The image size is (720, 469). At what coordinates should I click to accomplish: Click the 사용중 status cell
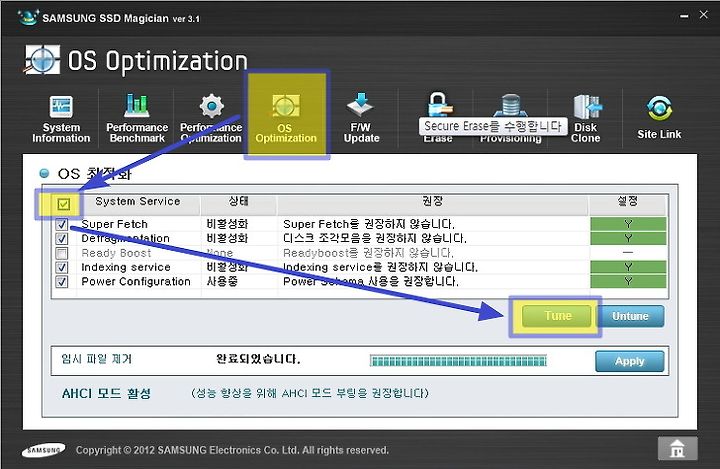click(x=222, y=282)
